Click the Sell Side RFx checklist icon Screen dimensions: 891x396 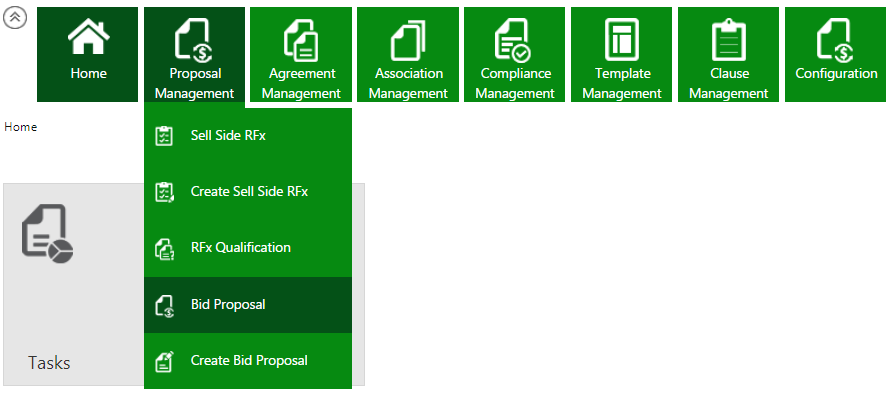click(164, 136)
